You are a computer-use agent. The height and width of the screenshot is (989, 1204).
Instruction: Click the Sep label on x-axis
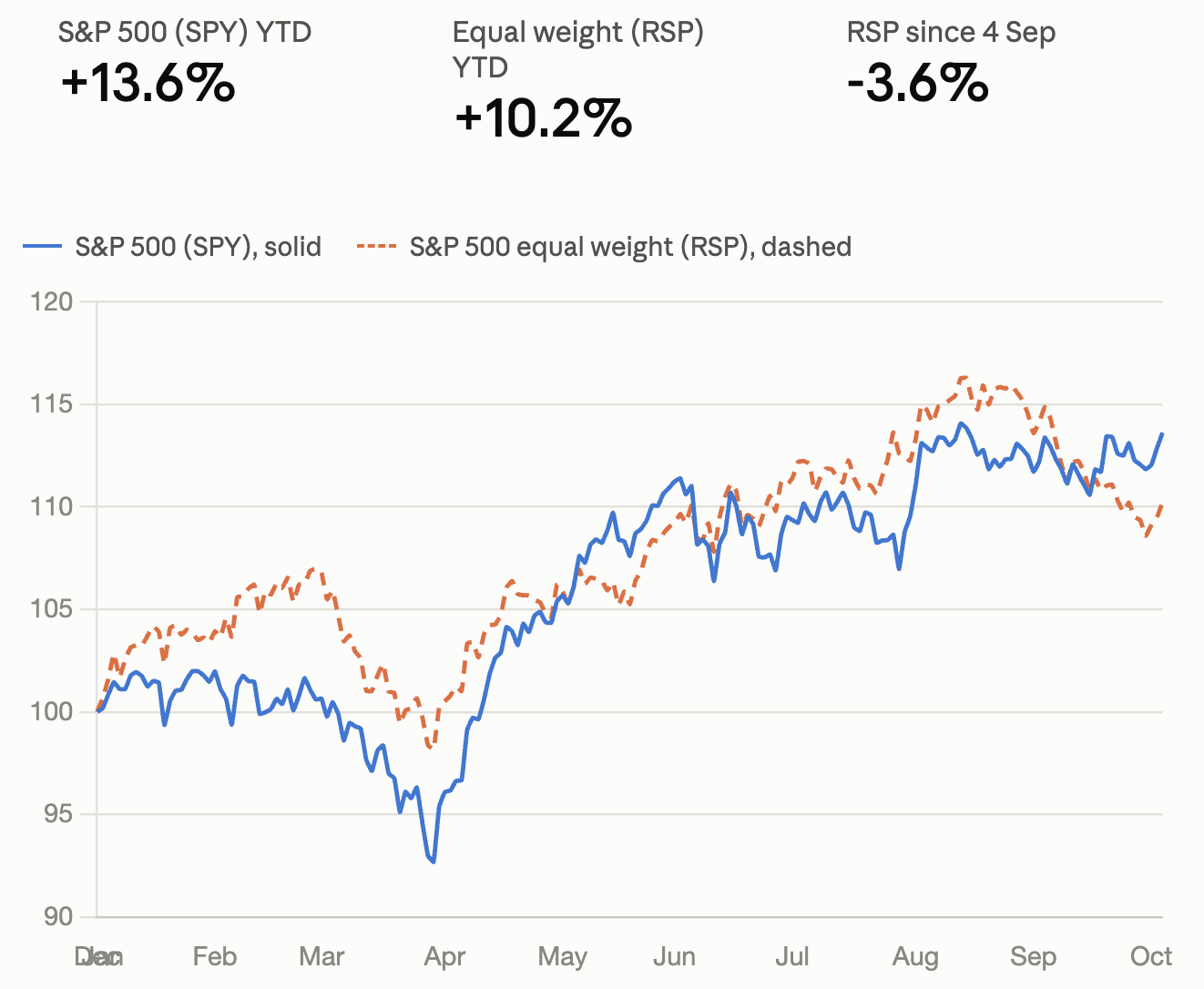1033,956
